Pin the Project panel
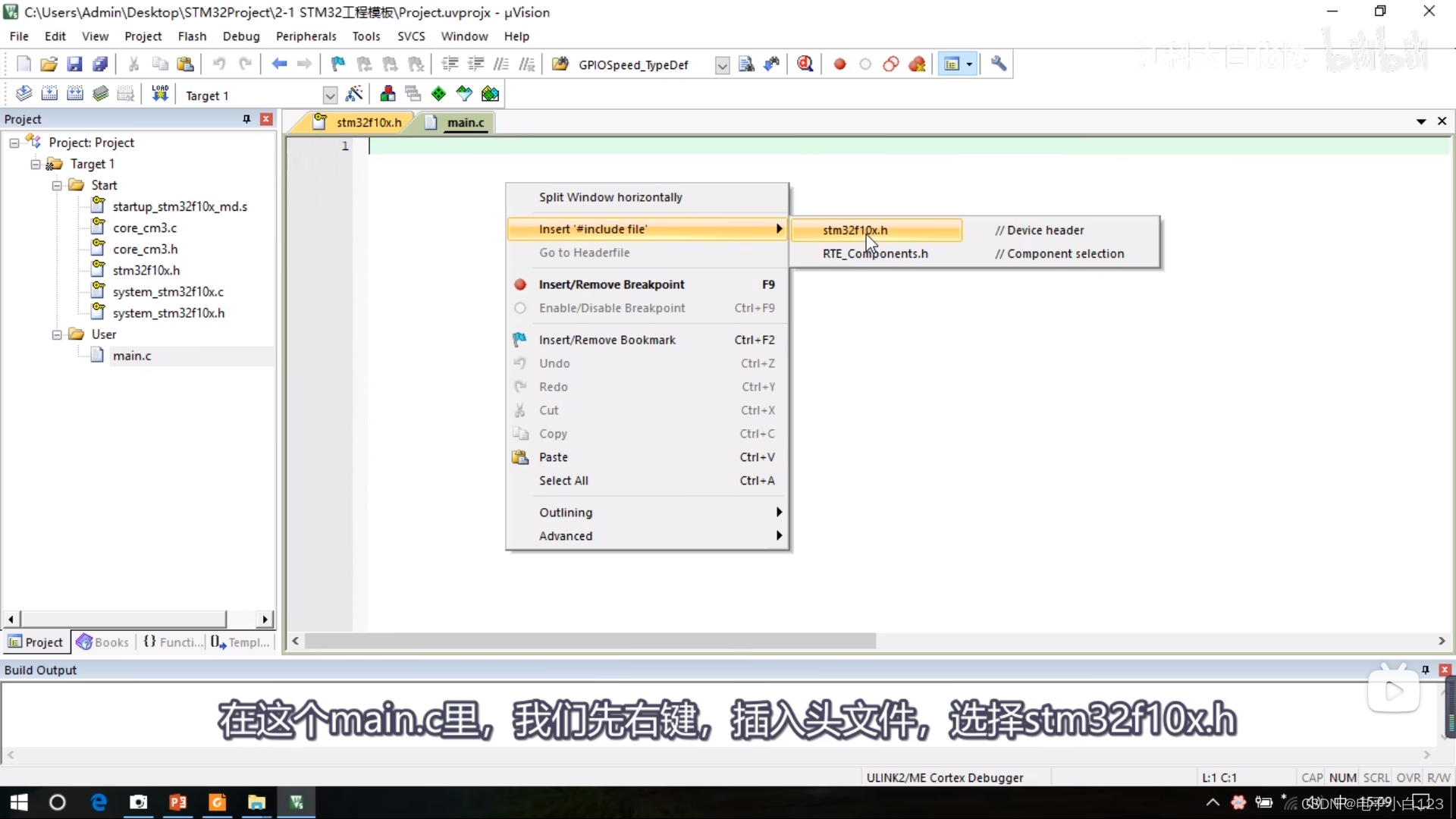This screenshot has height=819, width=1456. coord(246,119)
